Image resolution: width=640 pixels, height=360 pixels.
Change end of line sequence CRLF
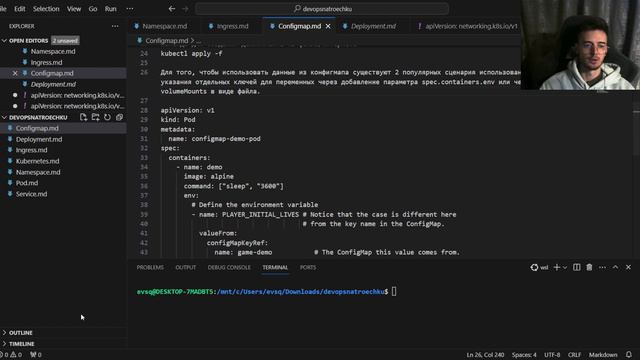click(574, 355)
